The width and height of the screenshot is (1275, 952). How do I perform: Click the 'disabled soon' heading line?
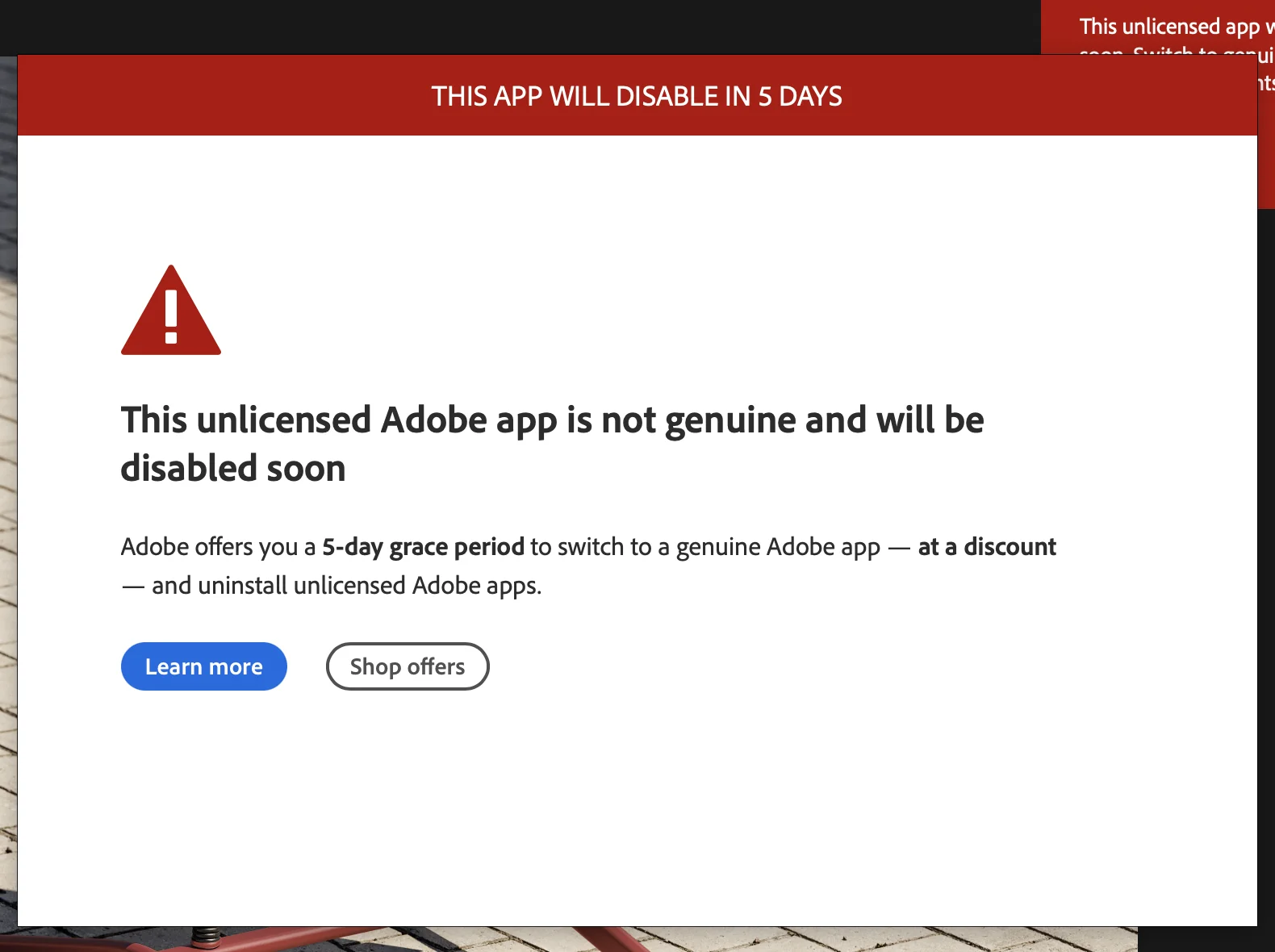pos(233,469)
